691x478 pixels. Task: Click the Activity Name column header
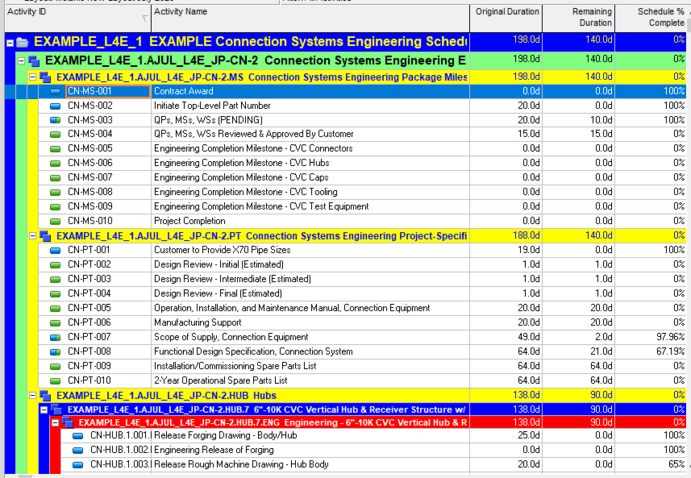click(310, 18)
